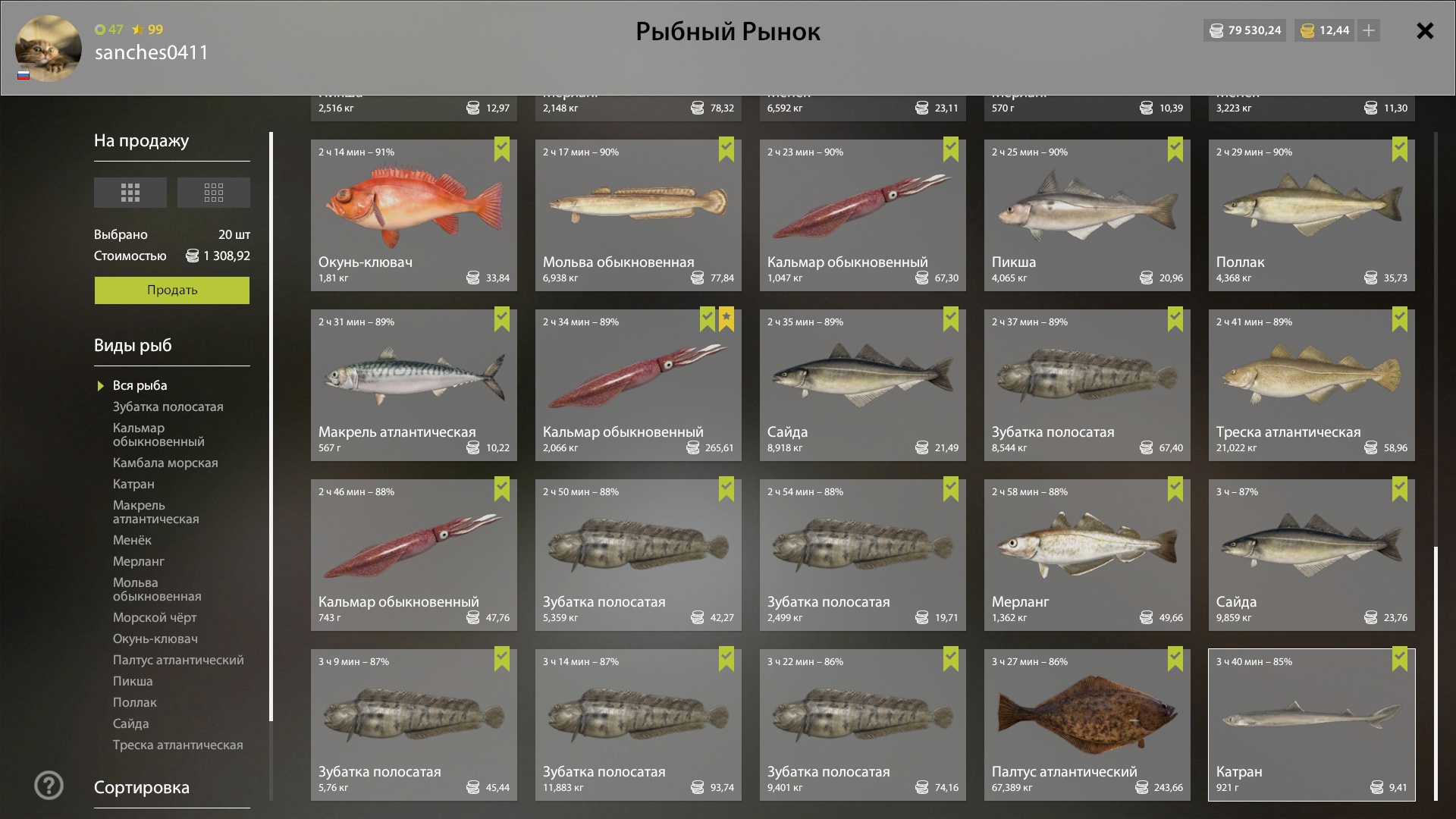Filter by Пикша species

(133, 681)
